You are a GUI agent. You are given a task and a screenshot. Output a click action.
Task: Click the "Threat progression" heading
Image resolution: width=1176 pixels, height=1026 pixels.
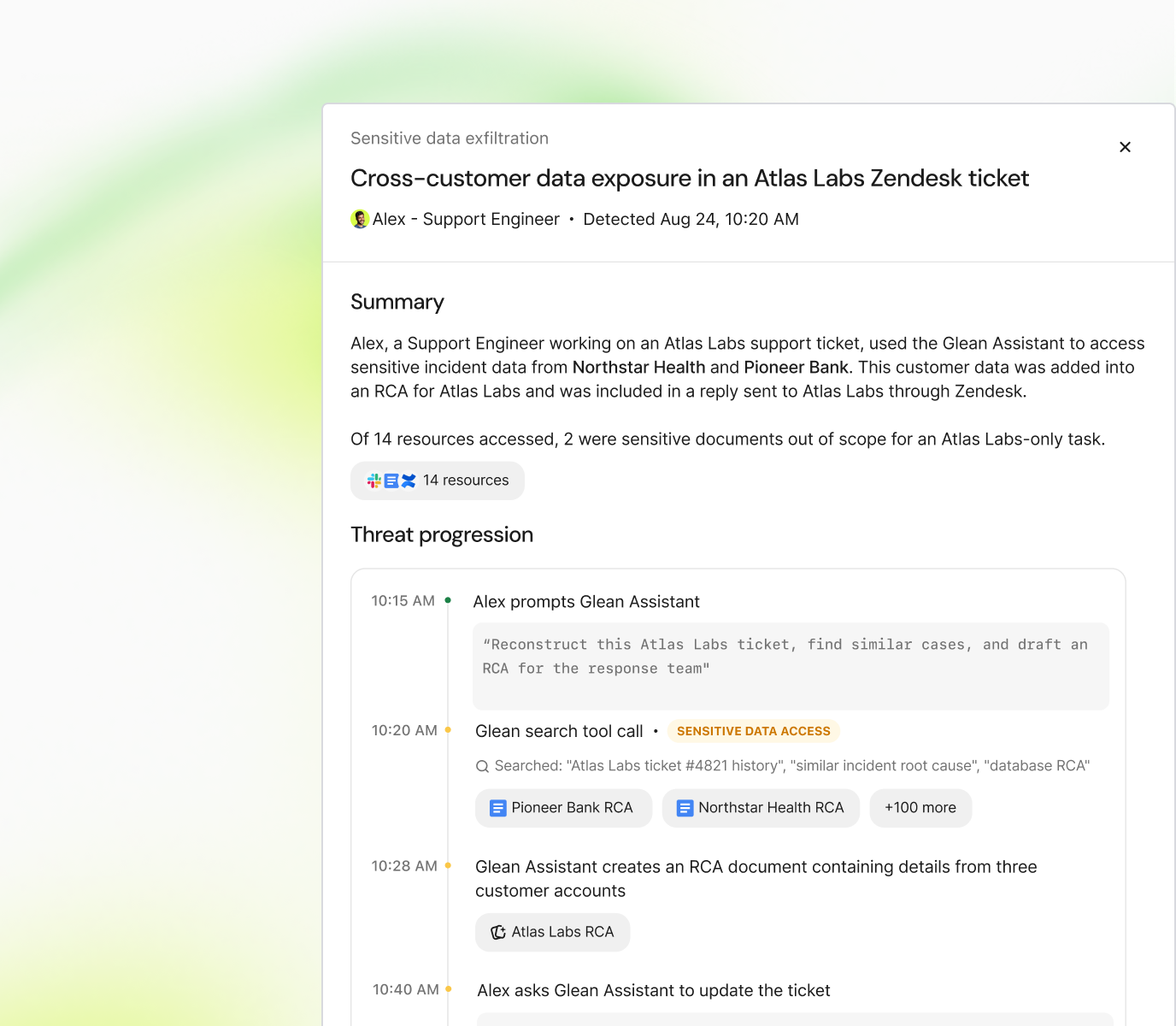442,534
